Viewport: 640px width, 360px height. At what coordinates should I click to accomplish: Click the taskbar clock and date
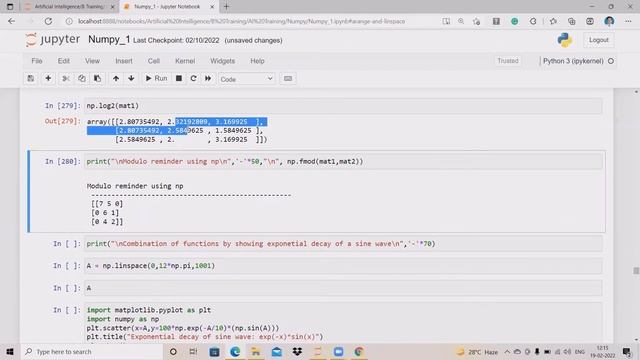click(603, 351)
